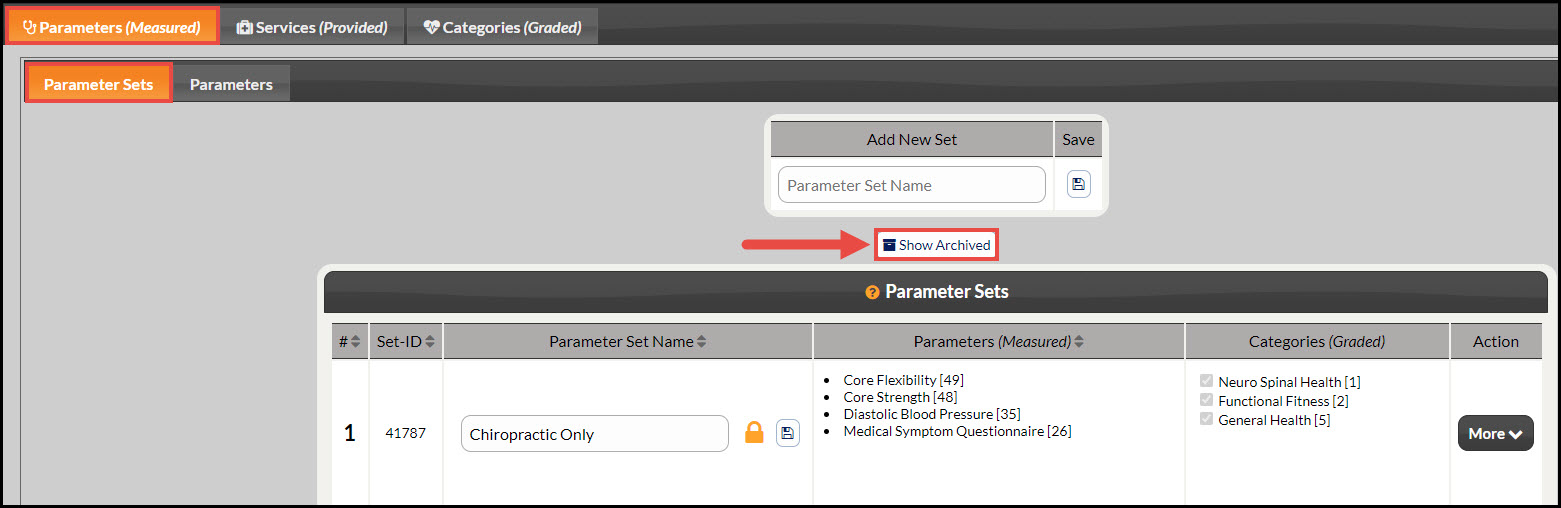Screen dimensions: 1561x508
Task: Switch to the Services (Provided) tab
Action: point(312,27)
